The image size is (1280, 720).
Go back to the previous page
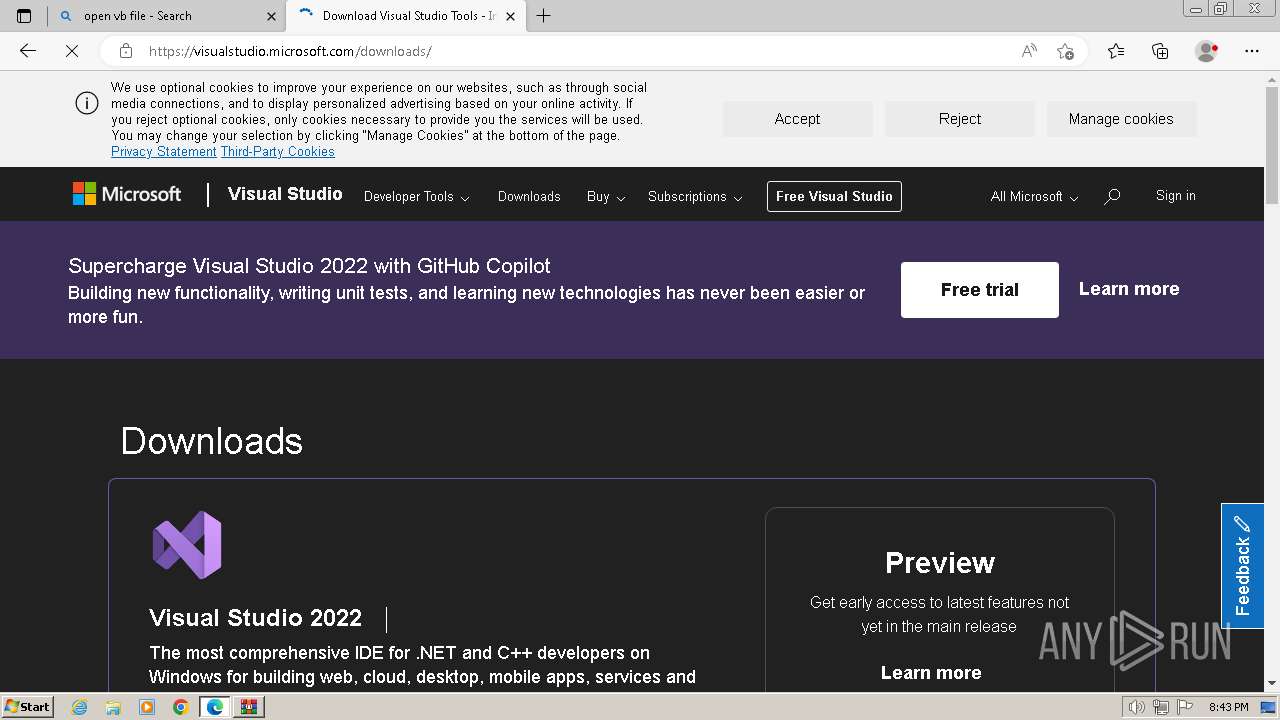click(x=28, y=51)
